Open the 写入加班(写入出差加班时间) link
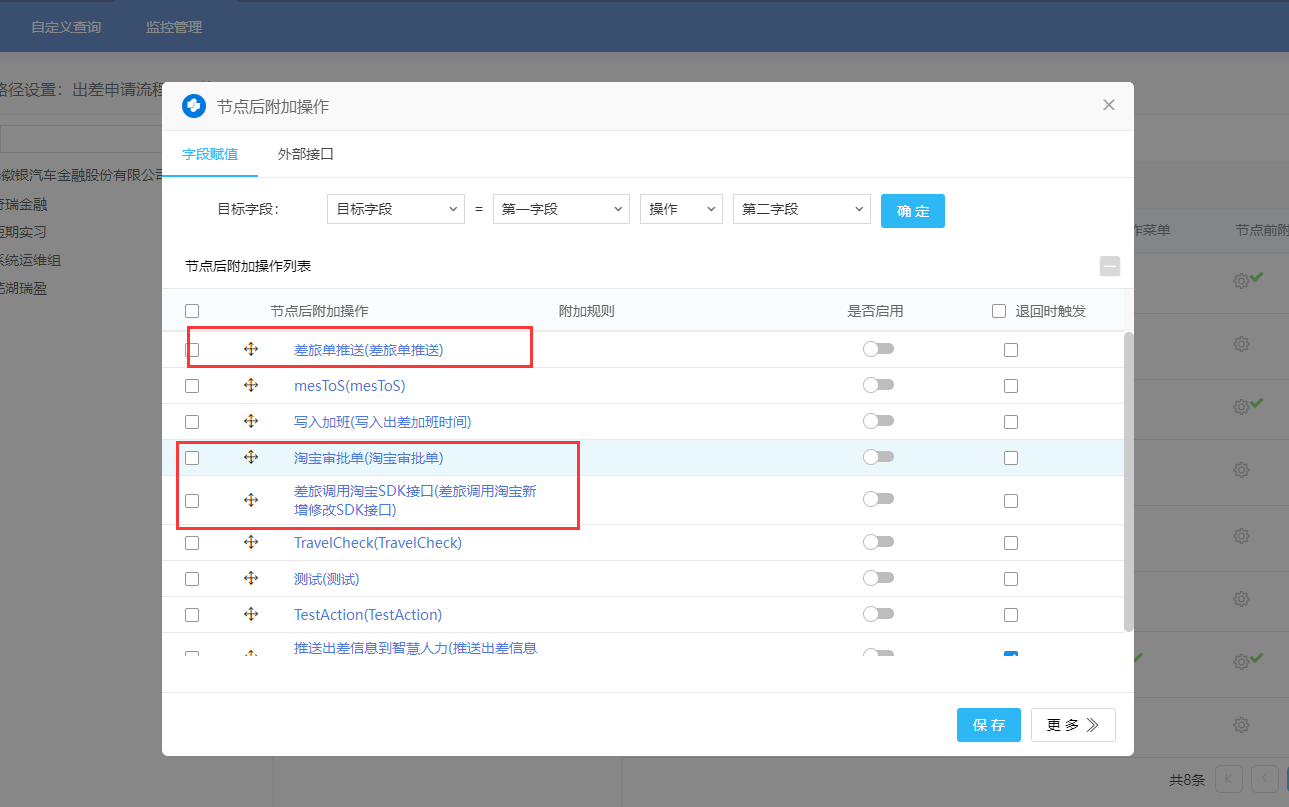This screenshot has height=807, width=1289. 382,422
